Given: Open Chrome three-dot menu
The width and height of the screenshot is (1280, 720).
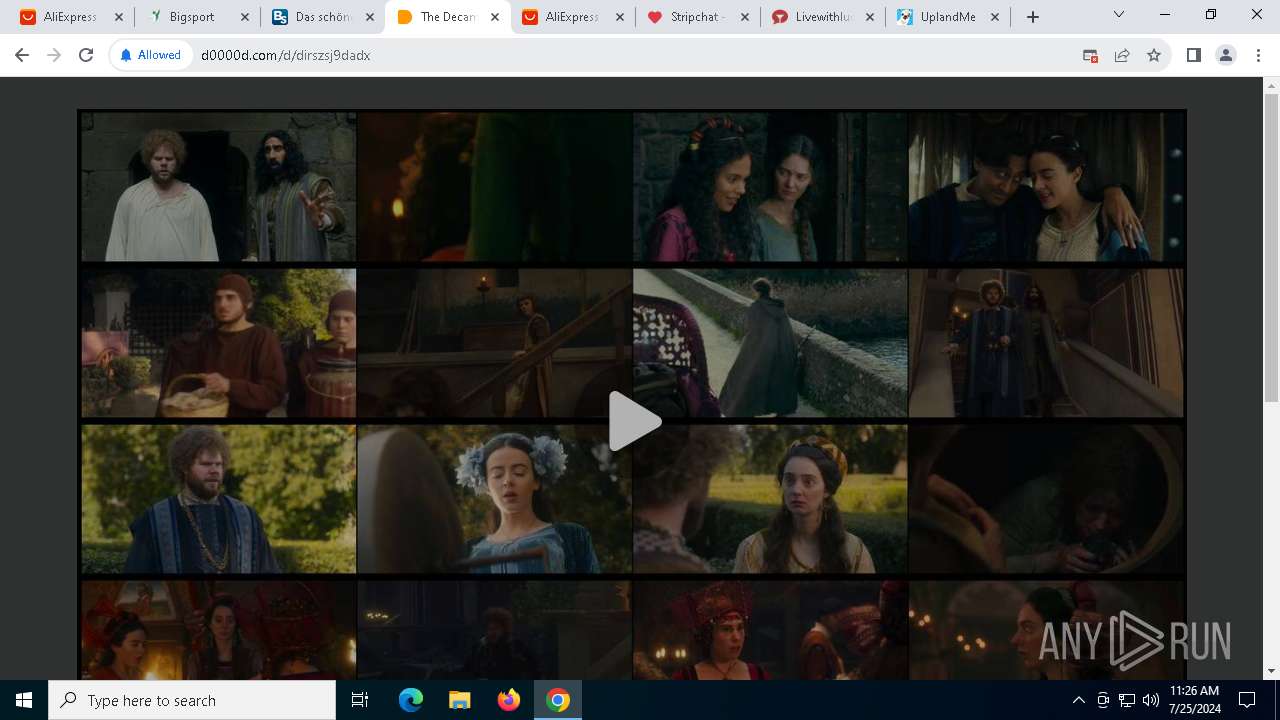Looking at the screenshot, I should (1258, 55).
